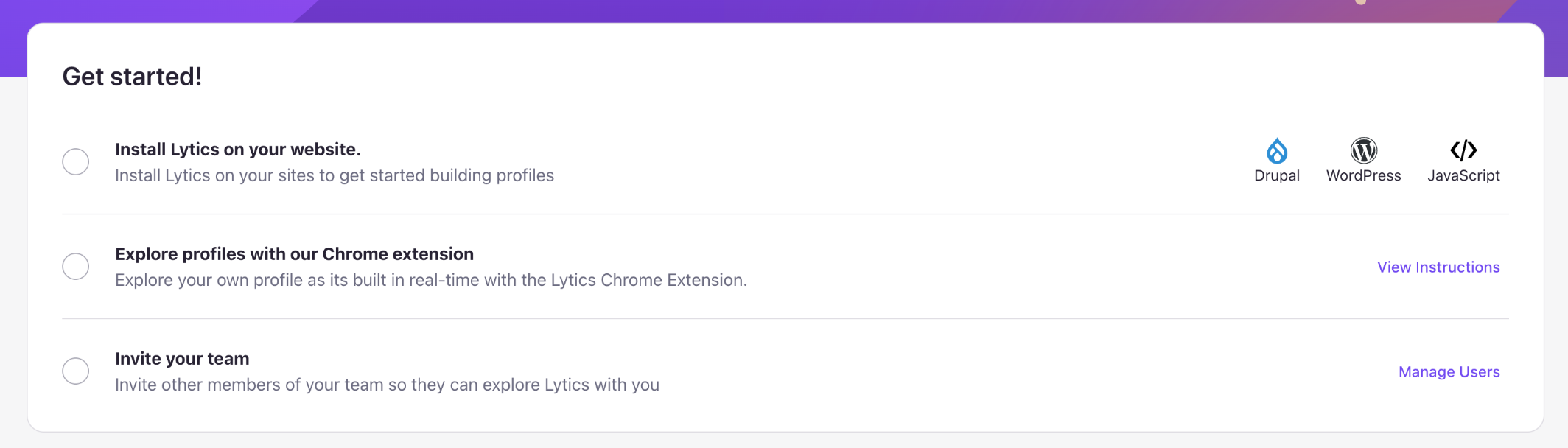
Task: Click the blue Drupal droplet icon
Action: coord(1277,150)
